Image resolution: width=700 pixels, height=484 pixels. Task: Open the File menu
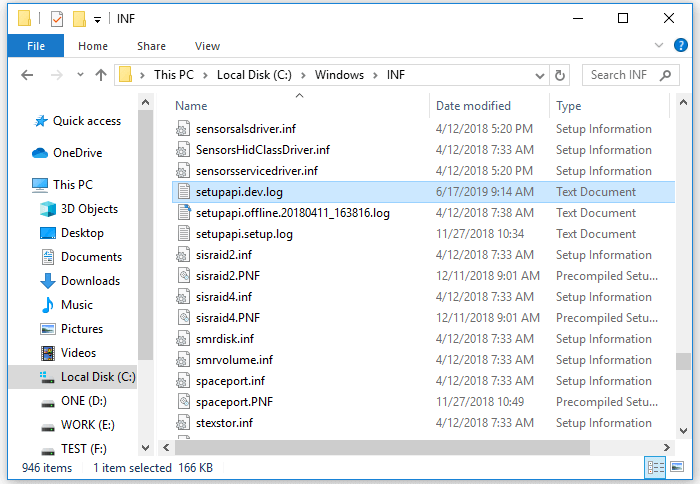pyautogui.click(x=36, y=46)
